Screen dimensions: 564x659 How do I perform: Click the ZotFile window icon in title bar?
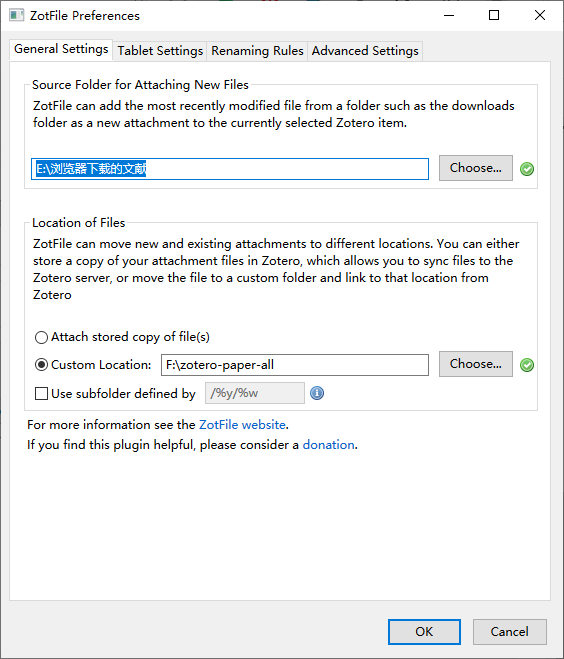pos(16,16)
